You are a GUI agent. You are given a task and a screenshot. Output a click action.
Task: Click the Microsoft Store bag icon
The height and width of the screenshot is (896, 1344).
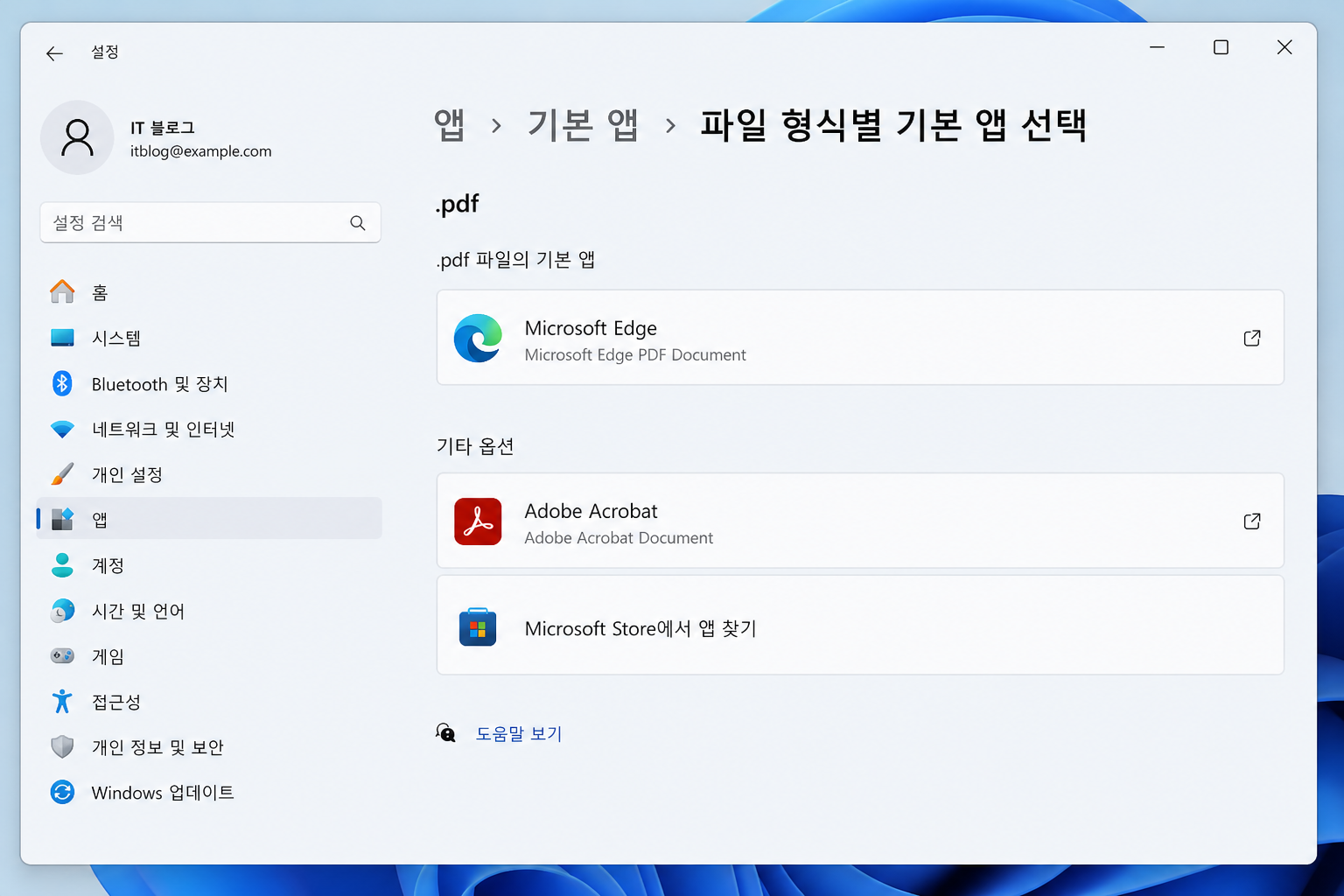[478, 626]
